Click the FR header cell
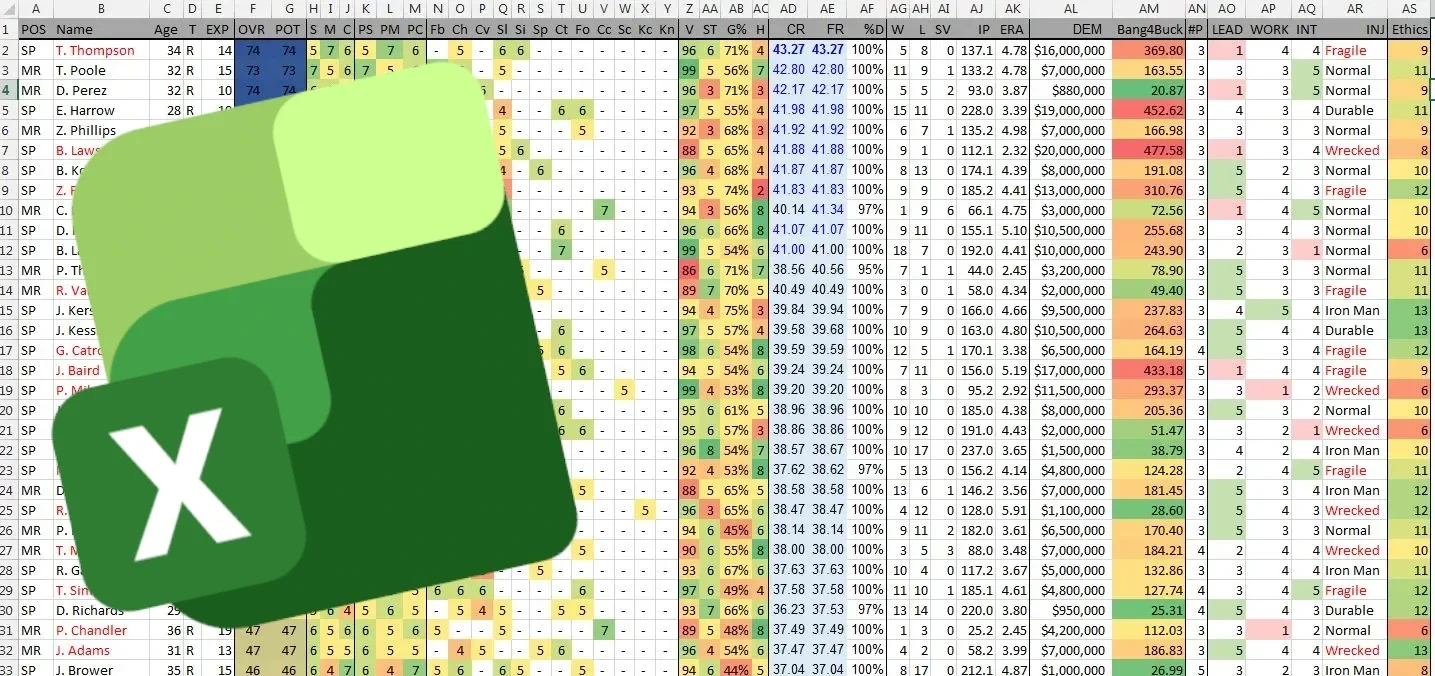1435x676 pixels. point(828,30)
